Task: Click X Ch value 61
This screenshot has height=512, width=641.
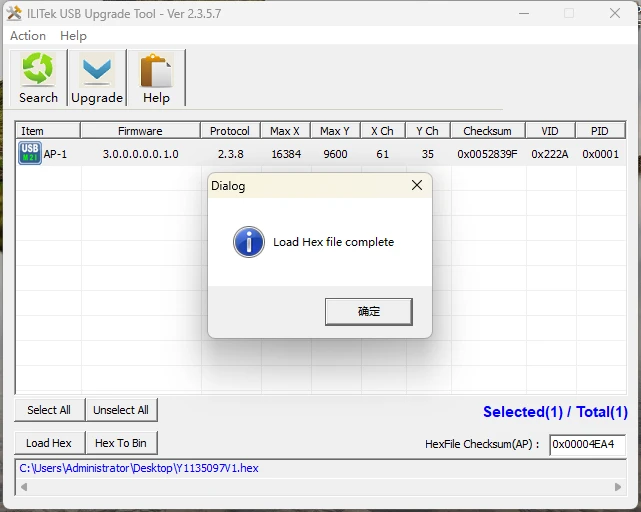Action: (x=383, y=154)
